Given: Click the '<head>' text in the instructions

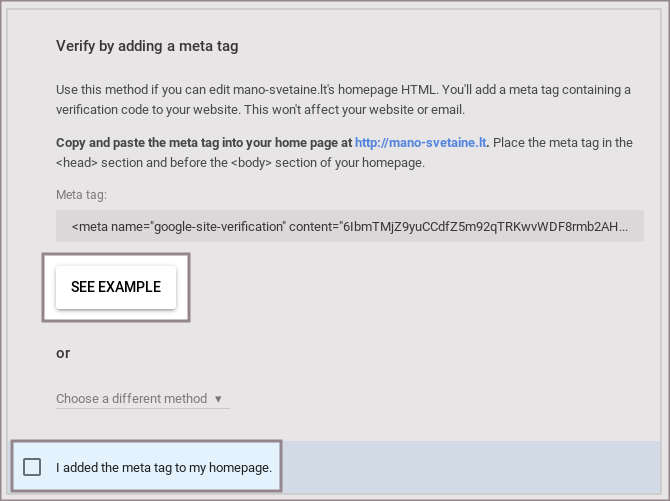Looking at the screenshot, I should pos(75,162).
